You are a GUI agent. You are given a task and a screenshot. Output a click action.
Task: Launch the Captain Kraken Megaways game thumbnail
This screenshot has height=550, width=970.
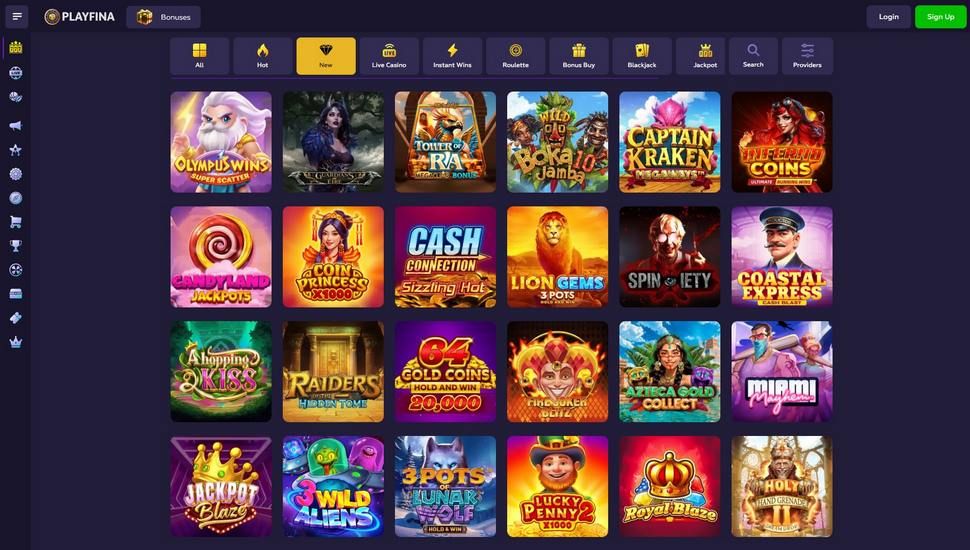[x=669, y=142]
